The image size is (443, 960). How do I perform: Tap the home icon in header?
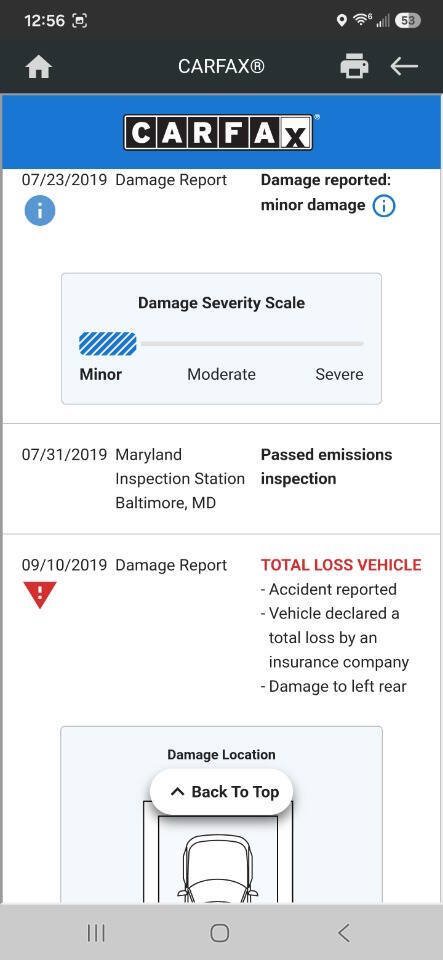pos(39,67)
